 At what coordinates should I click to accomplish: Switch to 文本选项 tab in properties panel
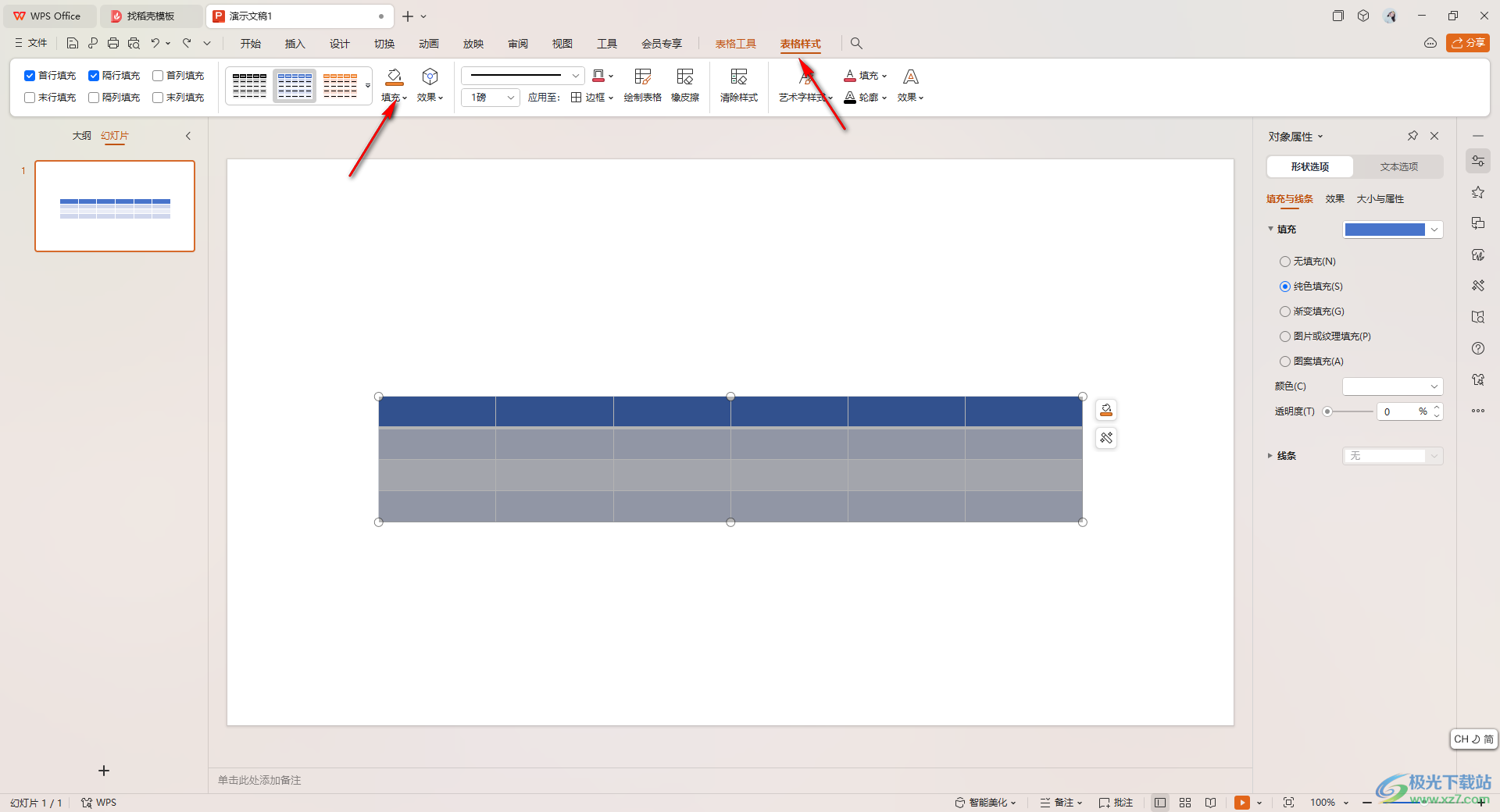click(1399, 167)
